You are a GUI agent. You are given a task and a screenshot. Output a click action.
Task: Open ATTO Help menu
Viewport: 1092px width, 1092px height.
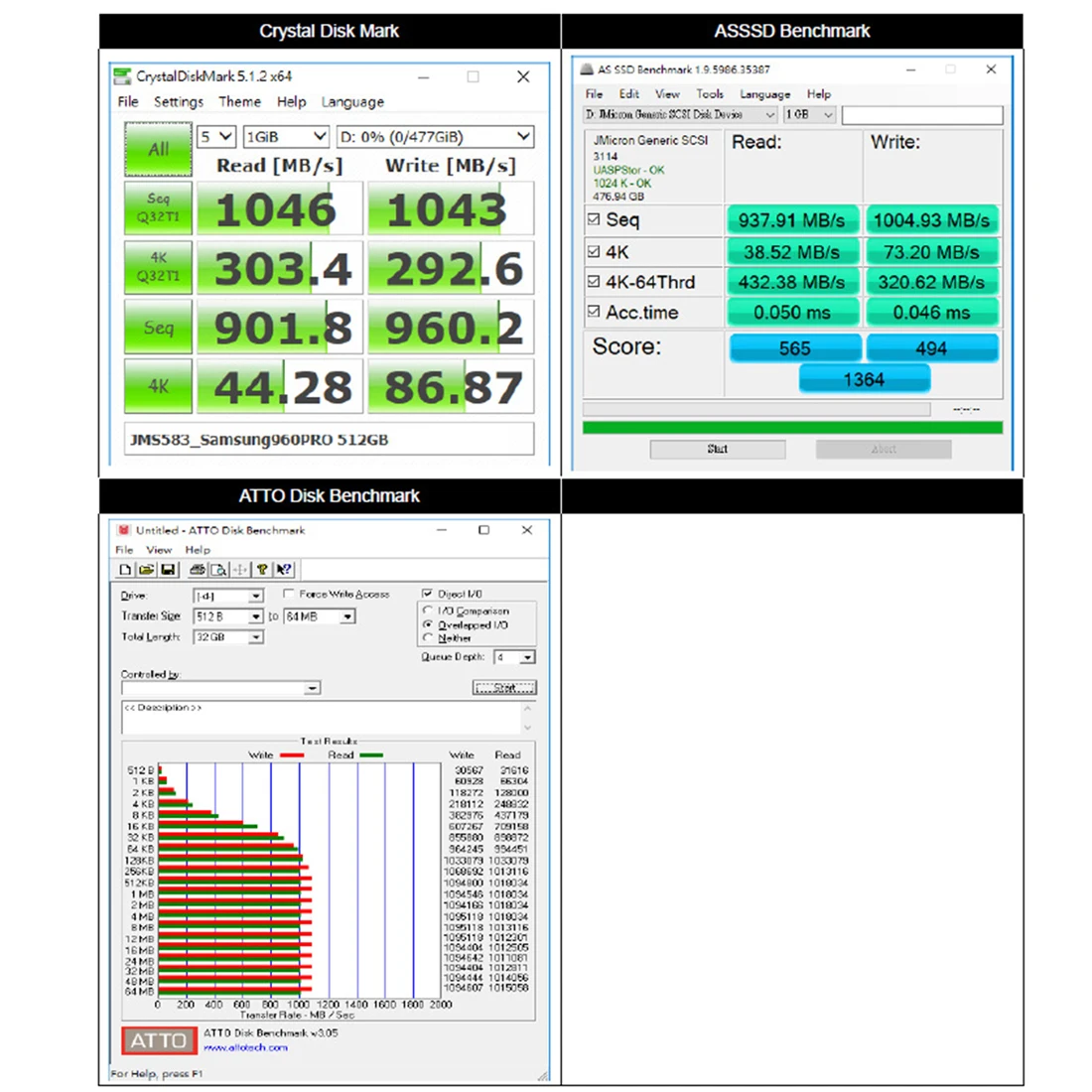click(x=198, y=550)
